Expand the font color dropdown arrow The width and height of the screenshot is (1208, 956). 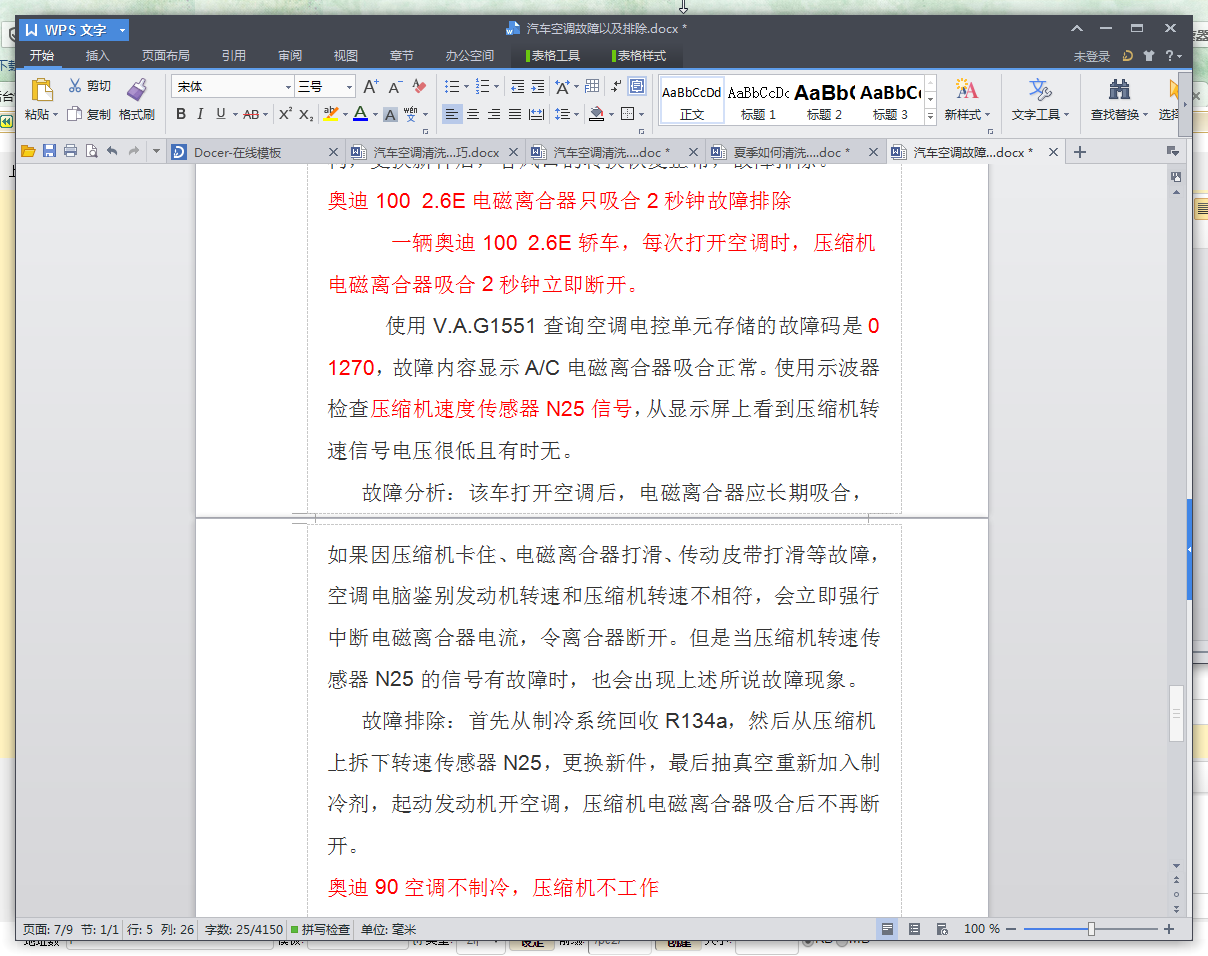pyautogui.click(x=374, y=114)
